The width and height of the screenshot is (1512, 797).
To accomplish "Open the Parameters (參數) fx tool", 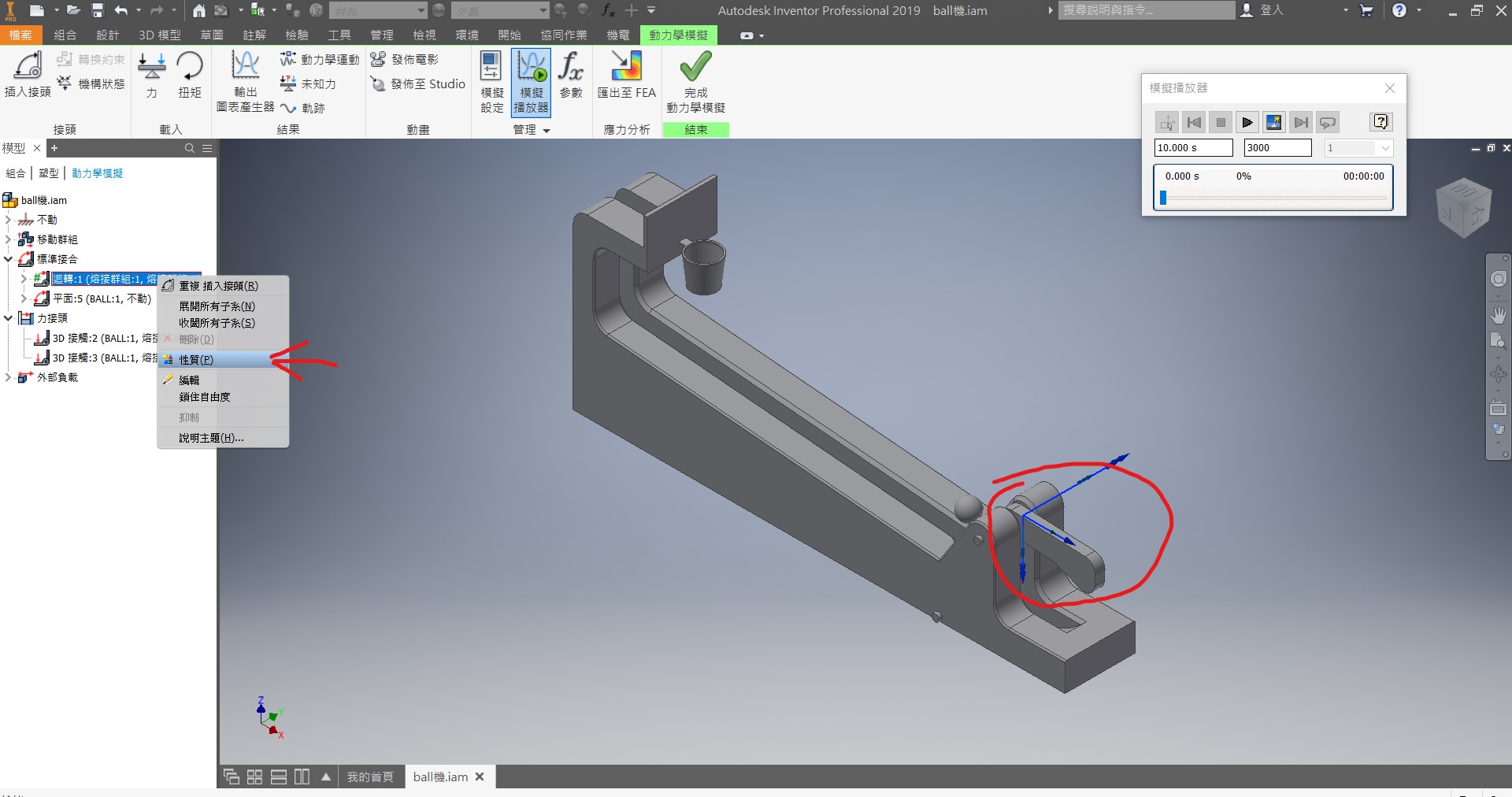I will (571, 74).
